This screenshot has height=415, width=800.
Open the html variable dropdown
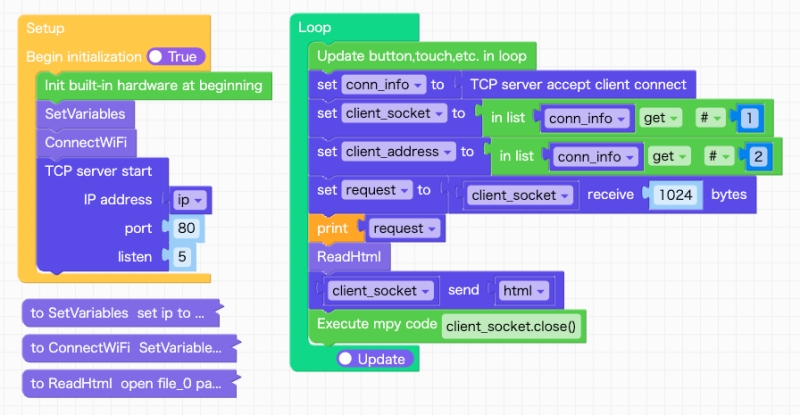pos(524,292)
